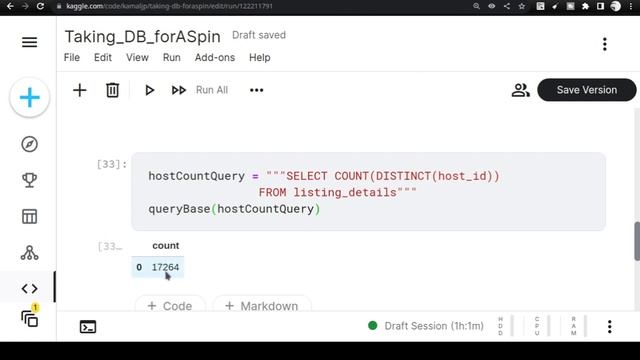The image size is (640, 360).
Task: Open session options three-dot menu
Action: [x=609, y=327]
